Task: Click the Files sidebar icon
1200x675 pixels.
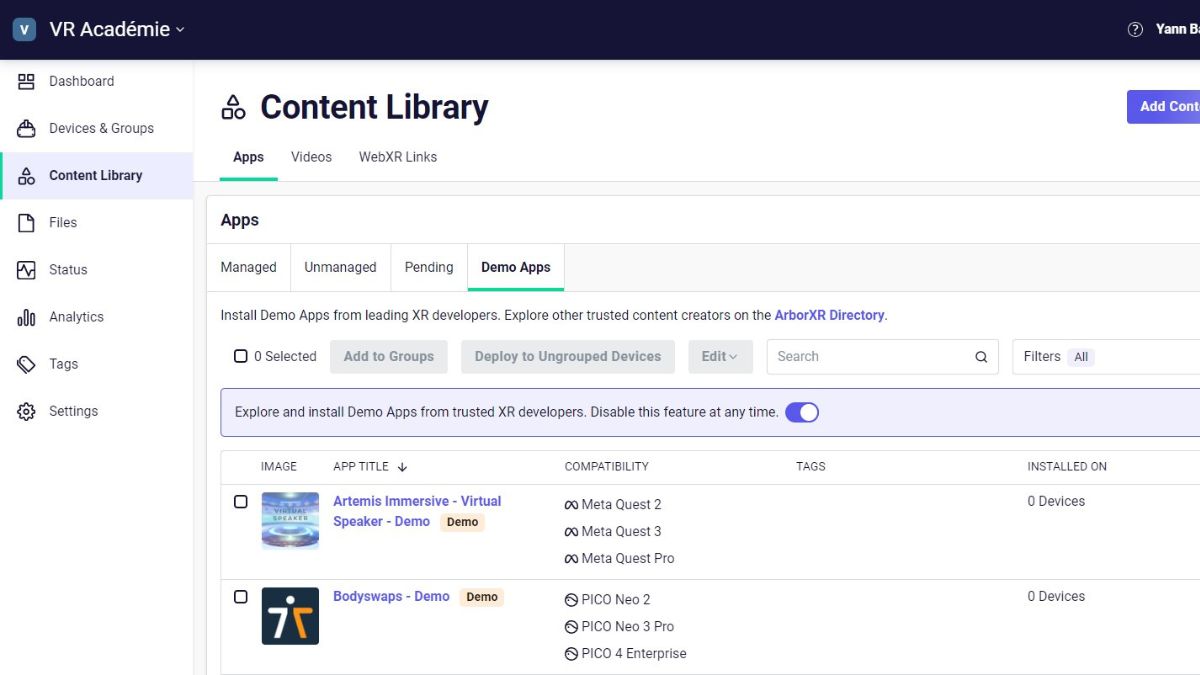Action: tap(27, 222)
